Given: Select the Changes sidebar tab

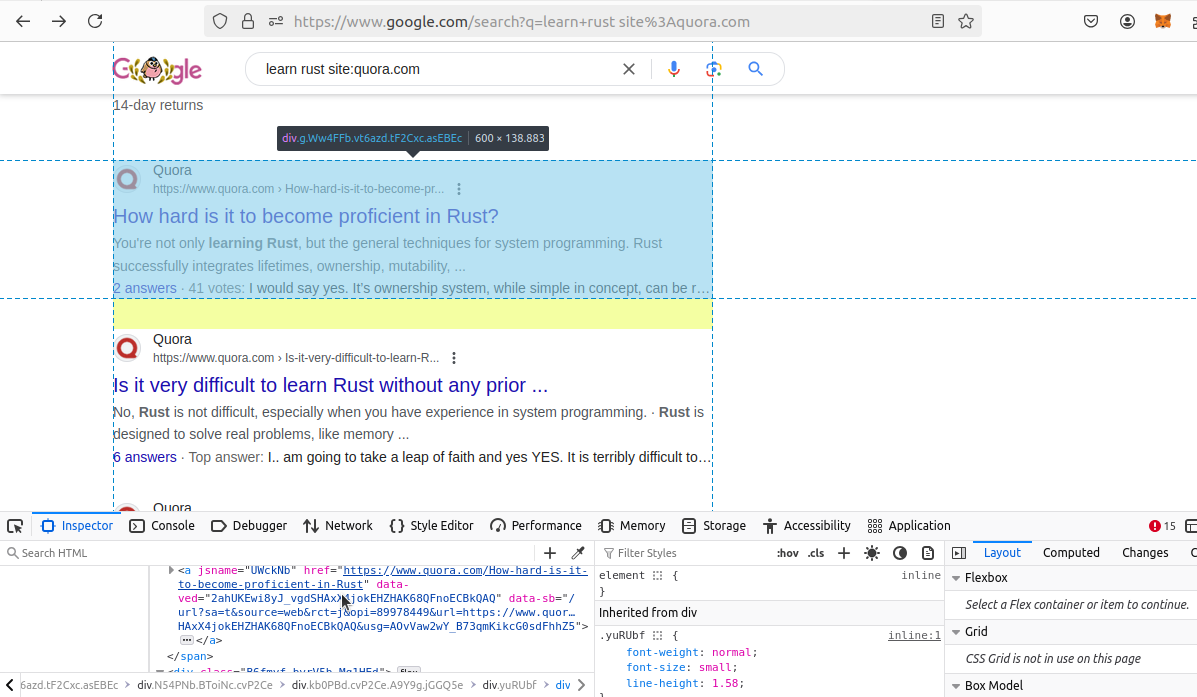Looking at the screenshot, I should point(1144,553).
